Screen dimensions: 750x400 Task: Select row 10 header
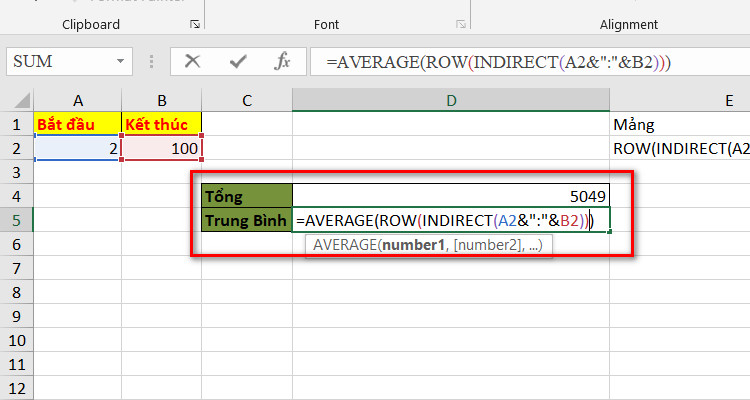[17, 340]
